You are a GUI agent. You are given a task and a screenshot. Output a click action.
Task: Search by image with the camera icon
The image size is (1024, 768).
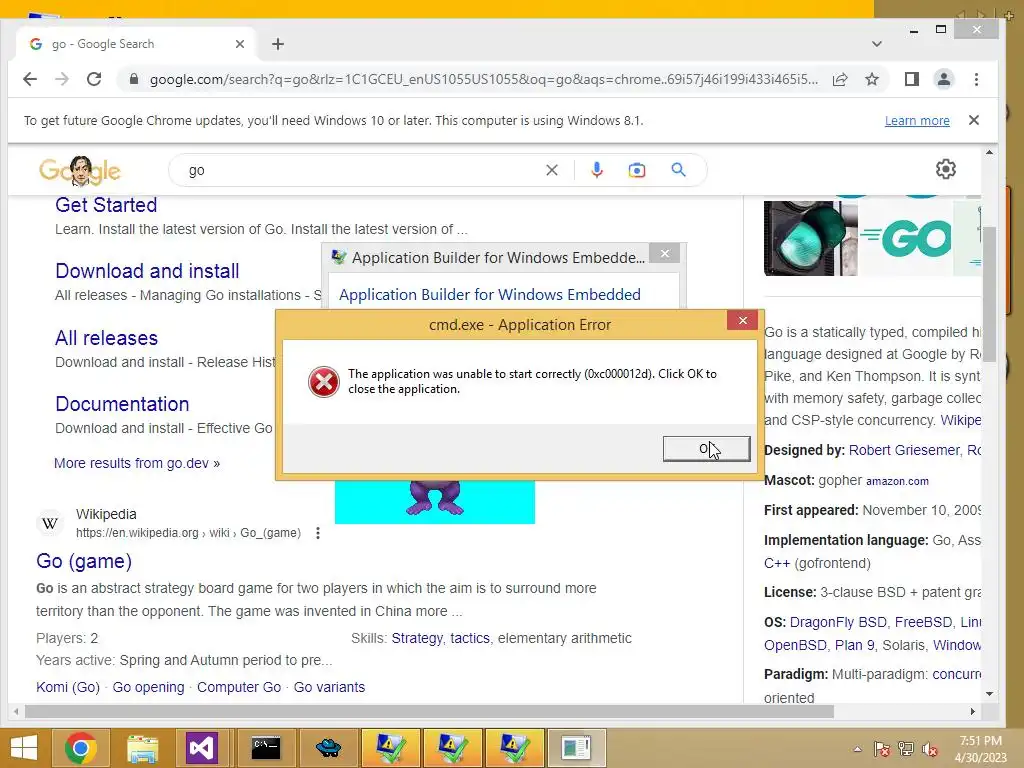pos(637,170)
